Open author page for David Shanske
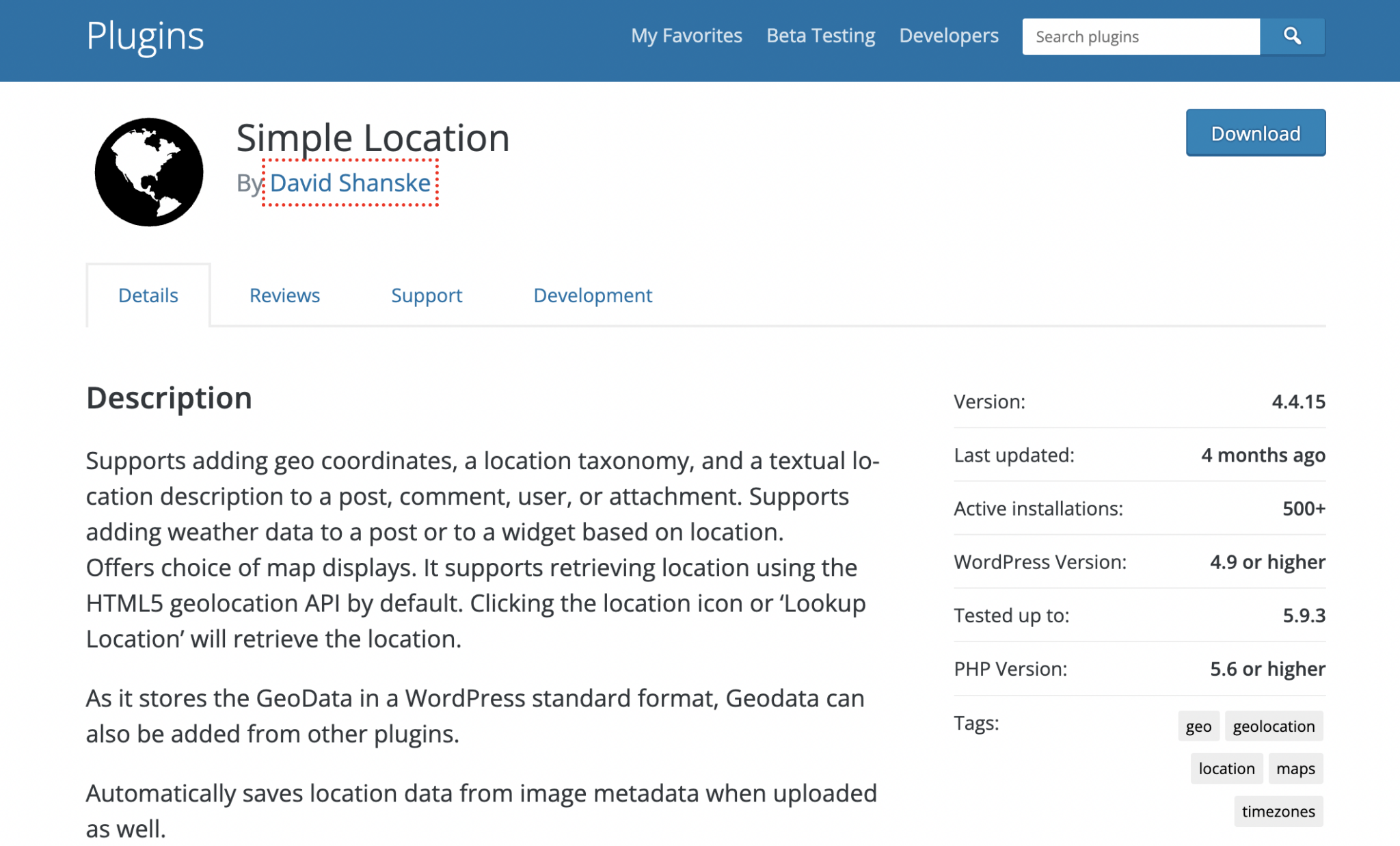1400x846 pixels. pyautogui.click(x=350, y=182)
